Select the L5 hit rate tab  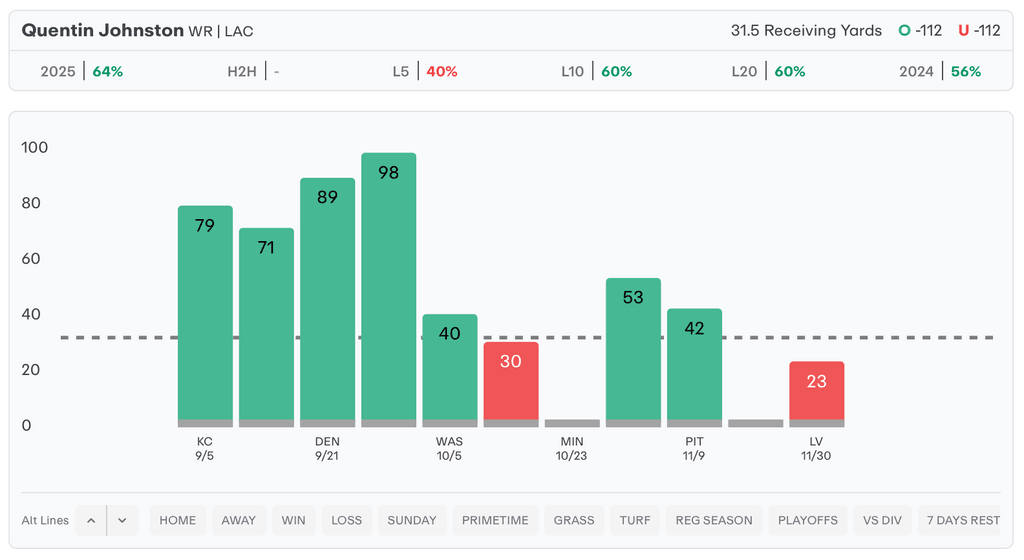pyautogui.click(x=425, y=72)
